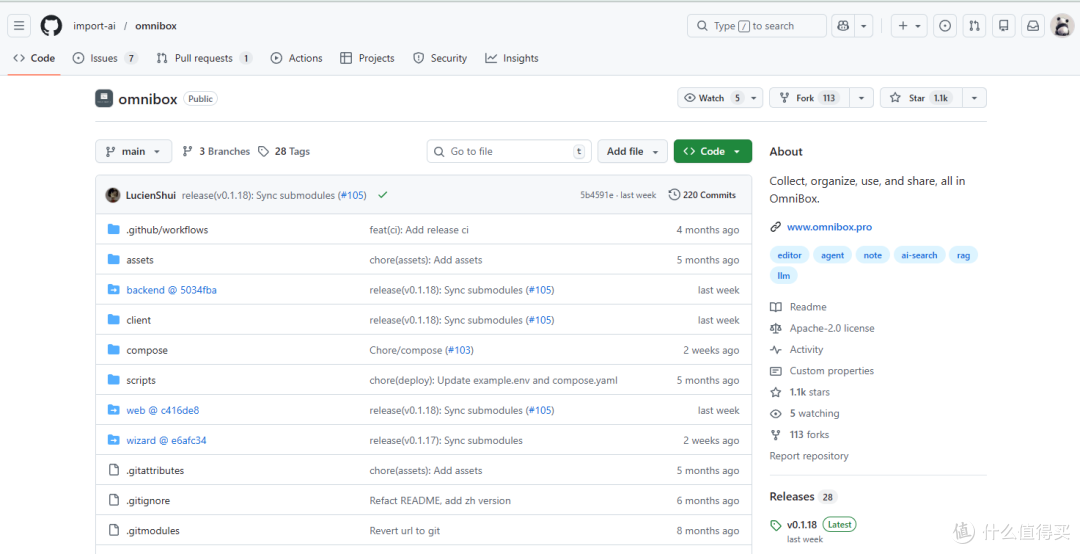Open the .github/workflows folder
The image size is (1080, 554).
click(x=167, y=230)
